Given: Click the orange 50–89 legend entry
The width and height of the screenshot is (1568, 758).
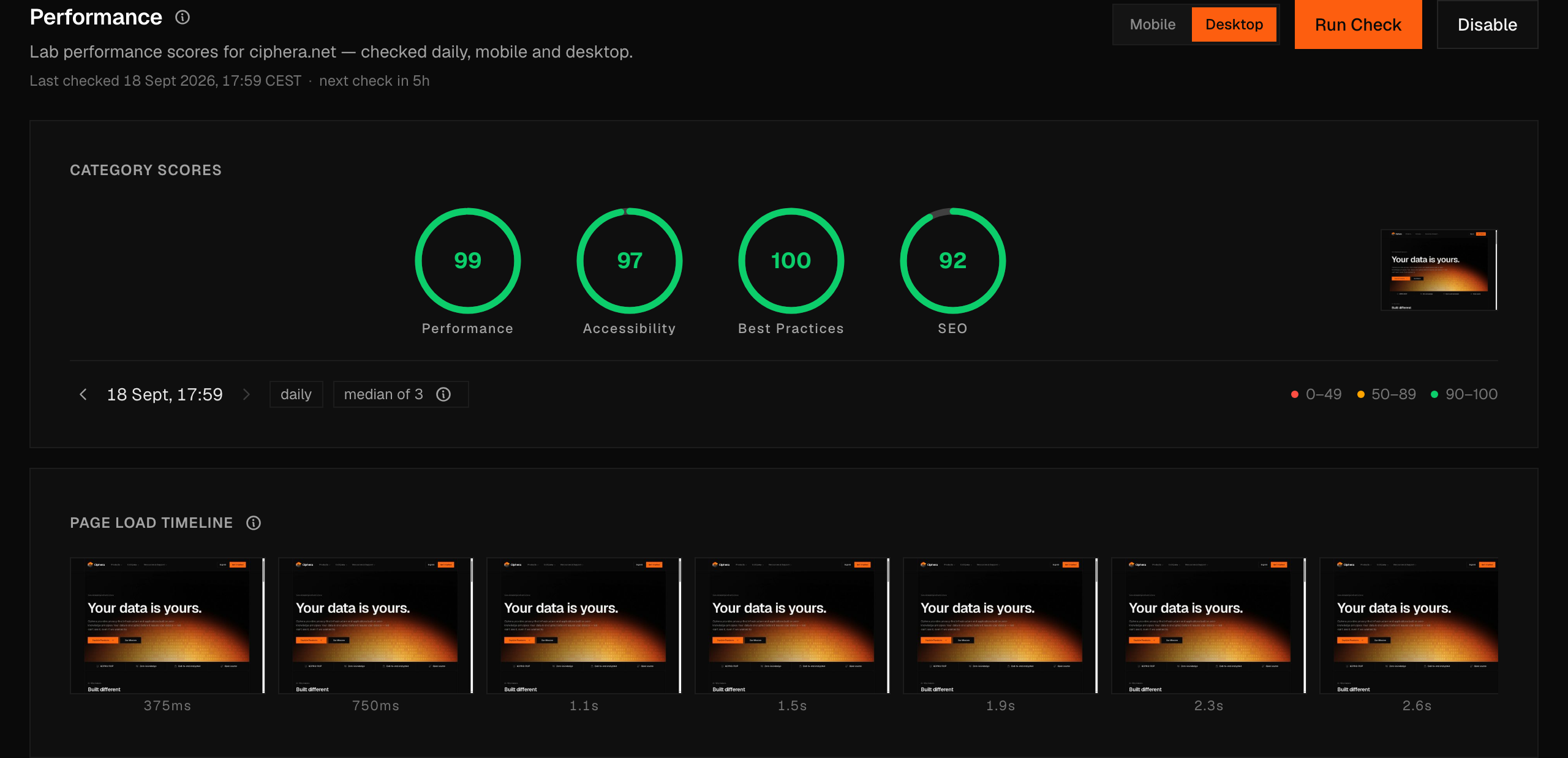Looking at the screenshot, I should click(1387, 394).
